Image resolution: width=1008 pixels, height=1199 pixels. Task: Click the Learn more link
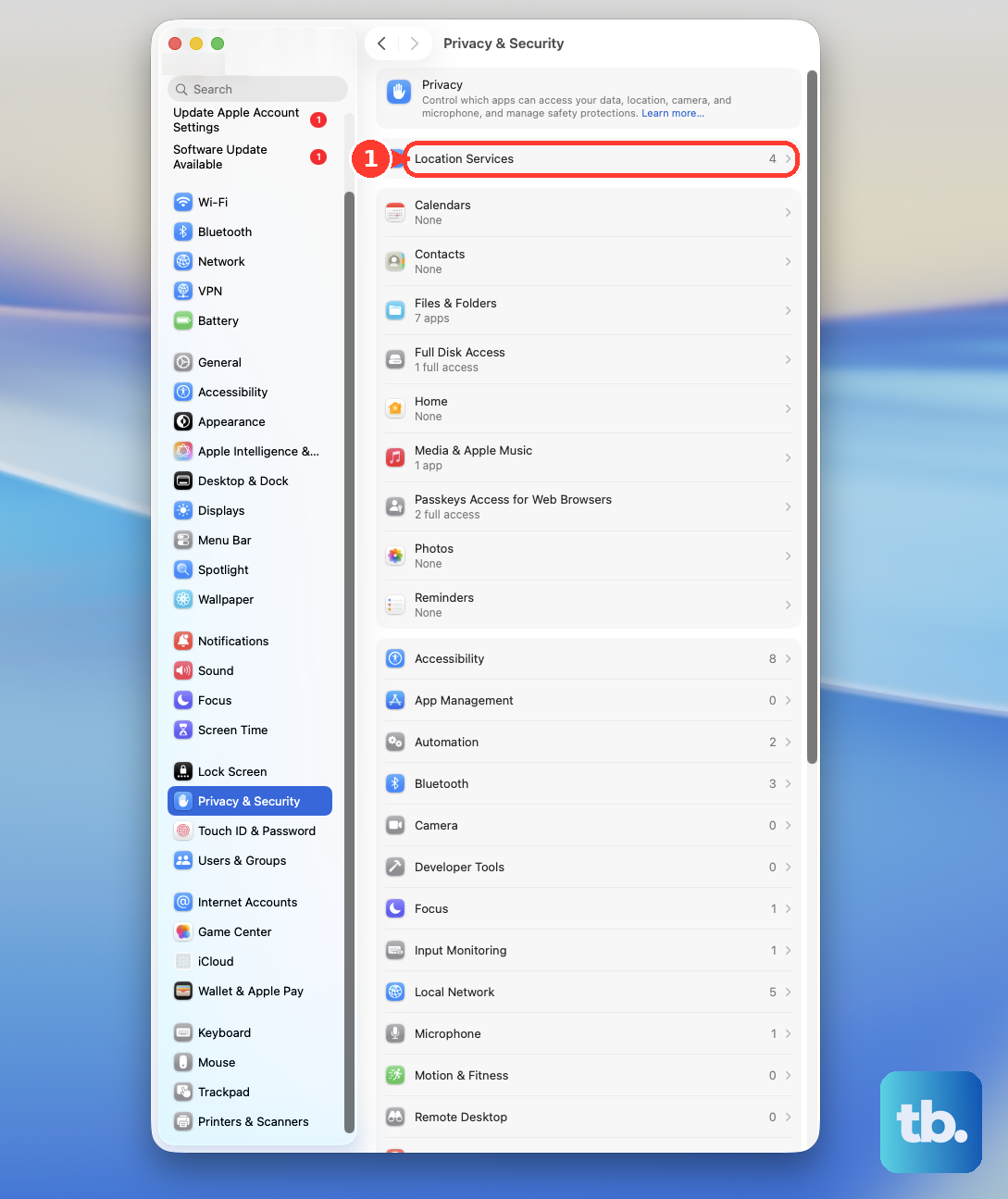pos(673,113)
